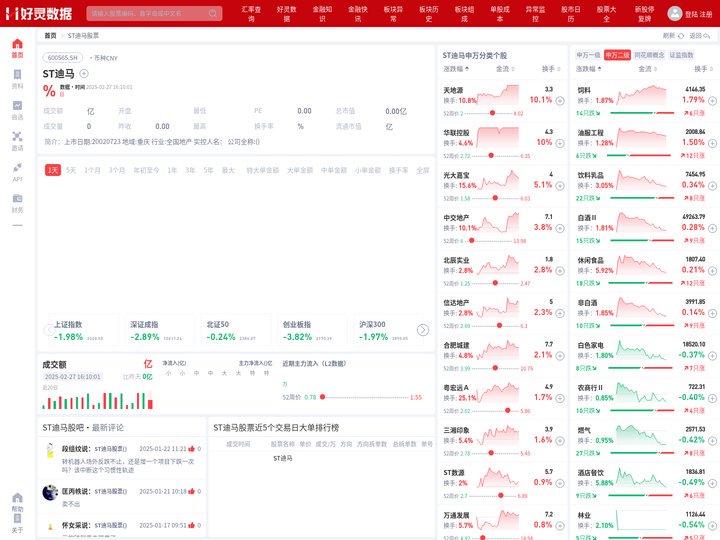Toggle 全屏 fullscreen chart
Viewport: 720px width, 540px height.
[423, 170]
